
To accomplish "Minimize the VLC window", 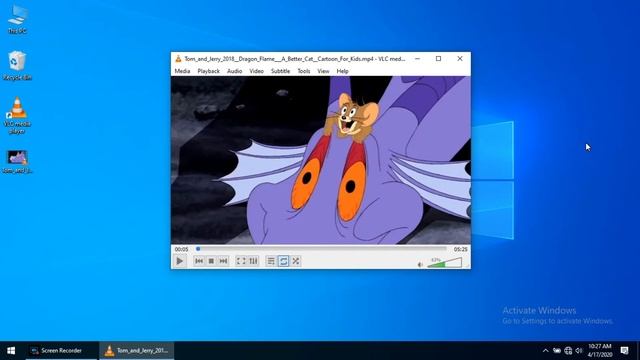I will click(417, 59).
